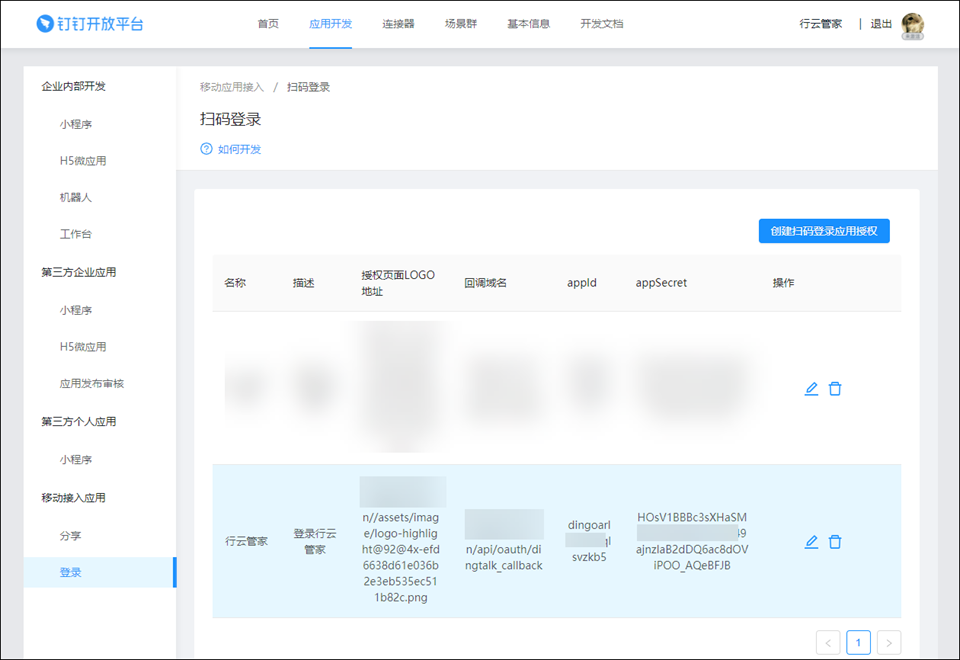The height and width of the screenshot is (660, 960).
Task: Select page 1 in pagination
Action: pos(859,642)
